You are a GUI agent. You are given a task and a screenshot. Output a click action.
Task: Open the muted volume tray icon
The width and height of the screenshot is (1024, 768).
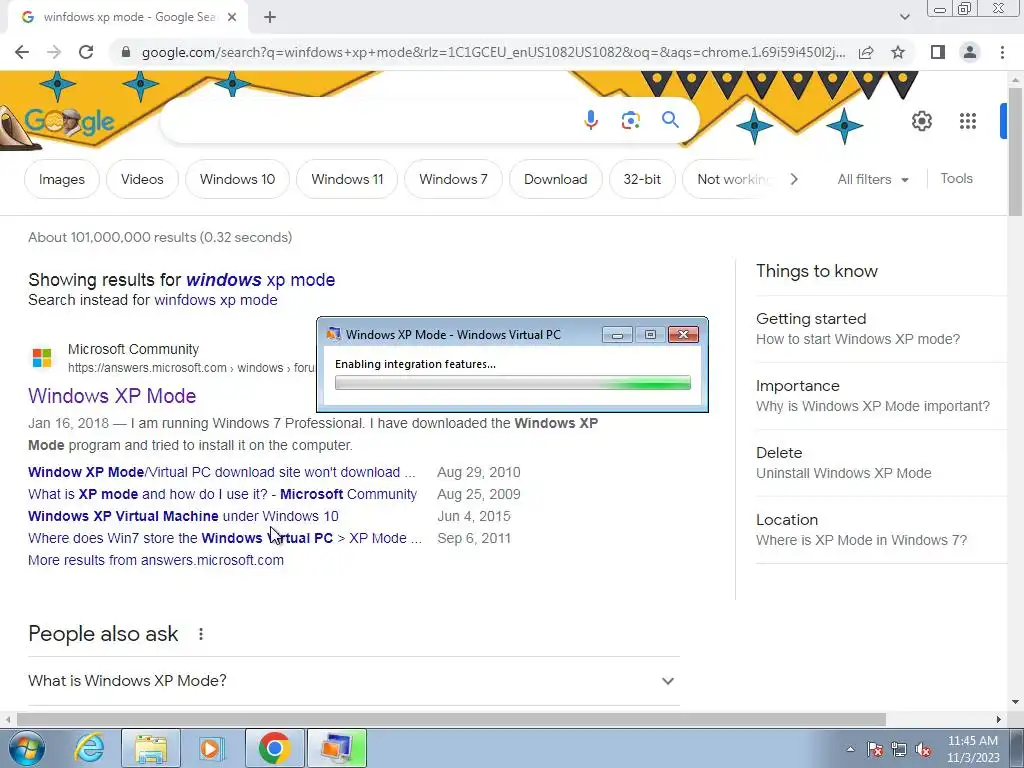923,749
